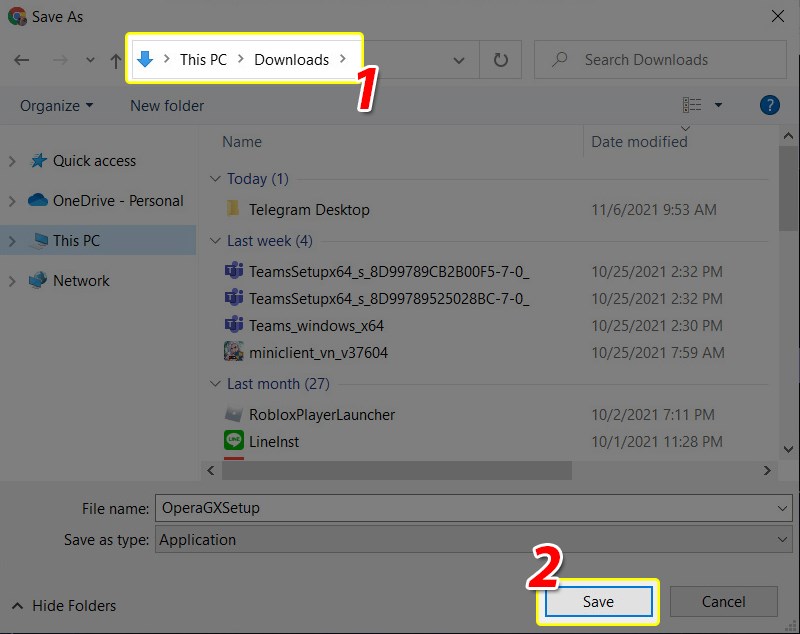
Task: Select TeamsSetupx64_s_8D99789525028BC-7-0_ file
Action: point(389,298)
